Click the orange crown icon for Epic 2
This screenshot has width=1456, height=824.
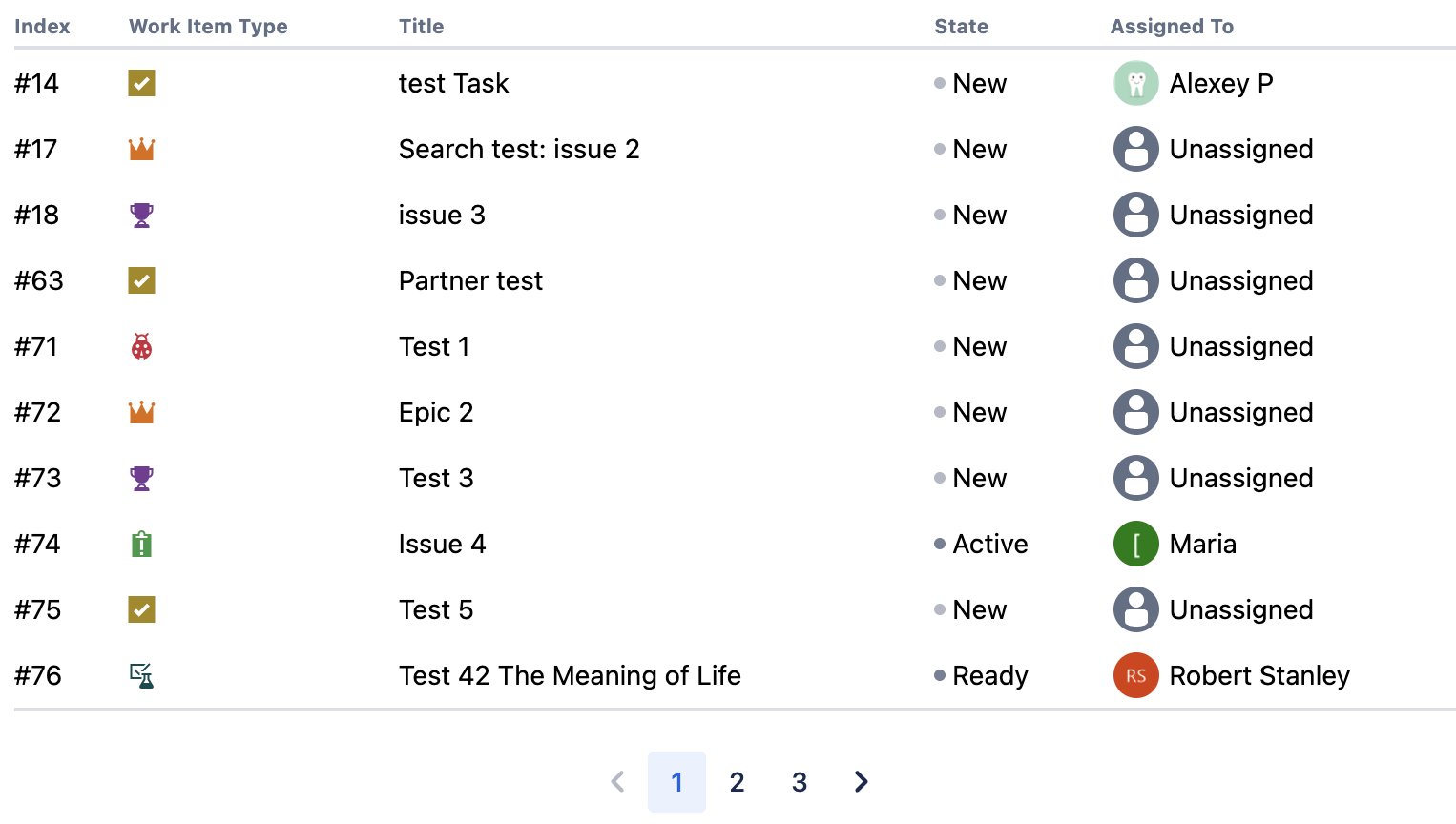[141, 413]
